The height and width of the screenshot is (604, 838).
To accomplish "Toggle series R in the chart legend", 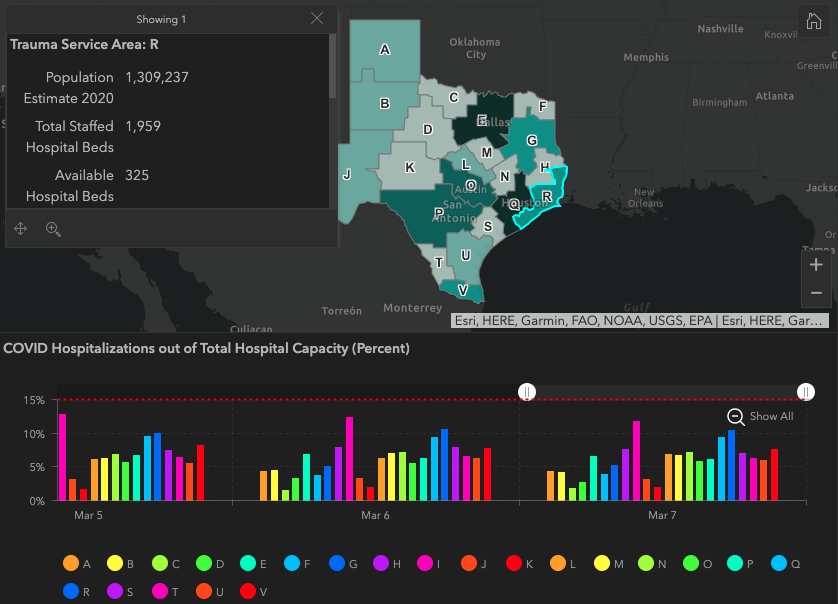I will point(70,592).
